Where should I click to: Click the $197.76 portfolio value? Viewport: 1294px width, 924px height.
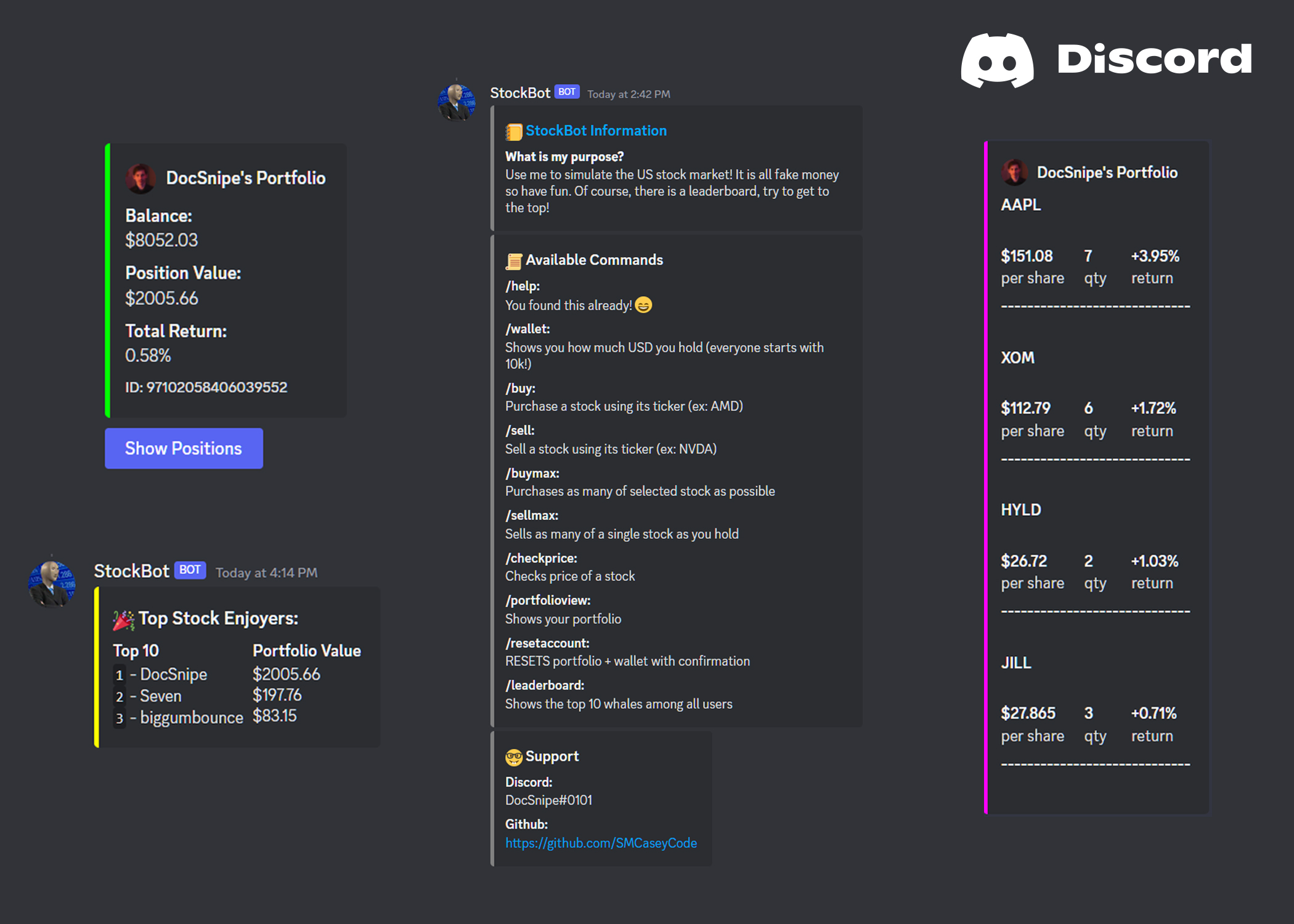(277, 695)
